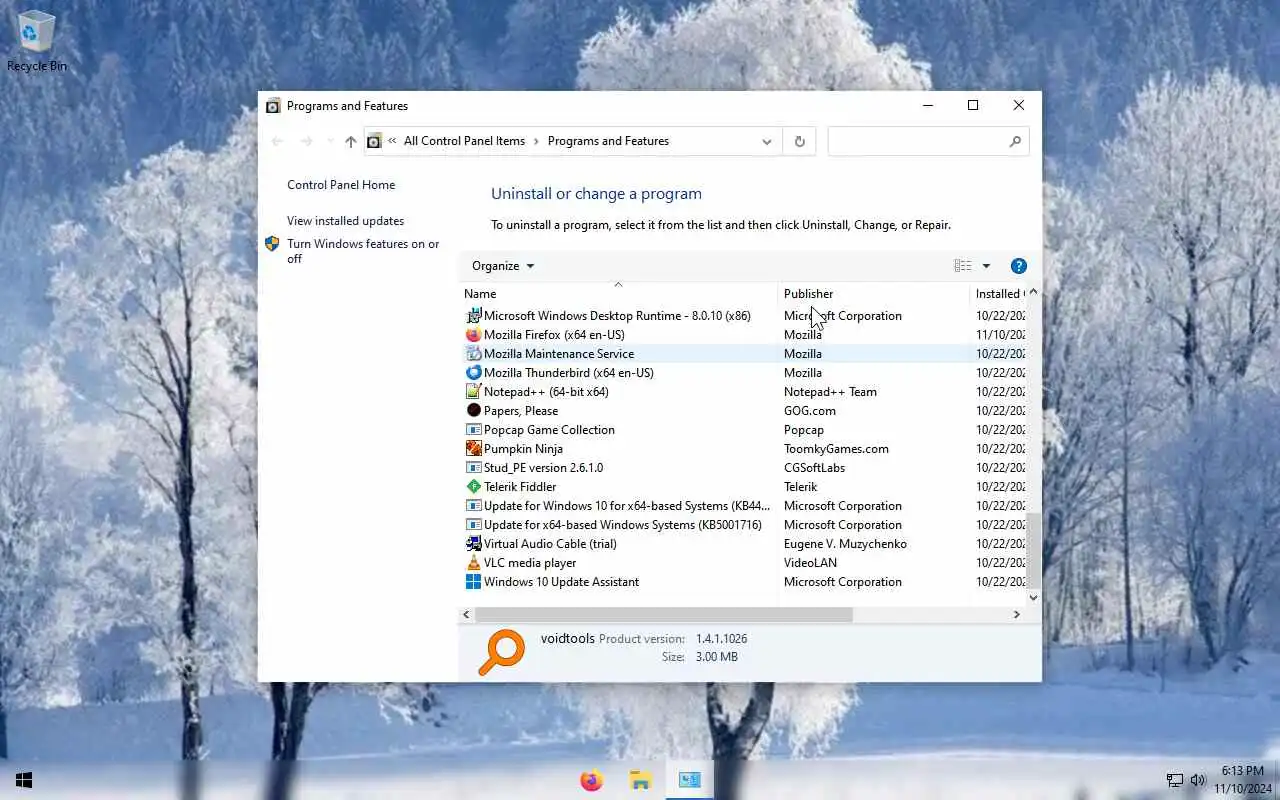Click the network tray icon
This screenshot has height=800, width=1280.
[x=1175, y=780]
